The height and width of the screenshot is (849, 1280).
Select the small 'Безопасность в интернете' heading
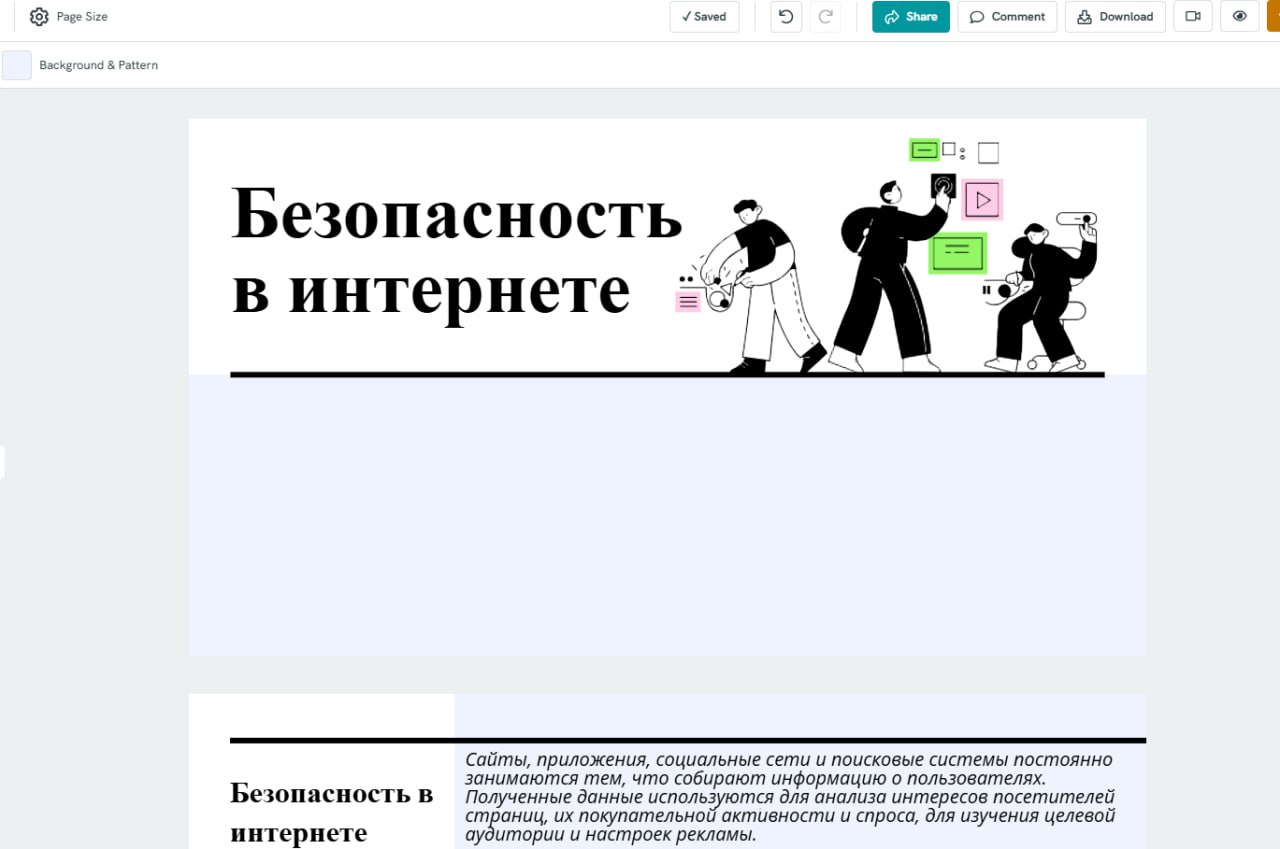click(x=331, y=812)
